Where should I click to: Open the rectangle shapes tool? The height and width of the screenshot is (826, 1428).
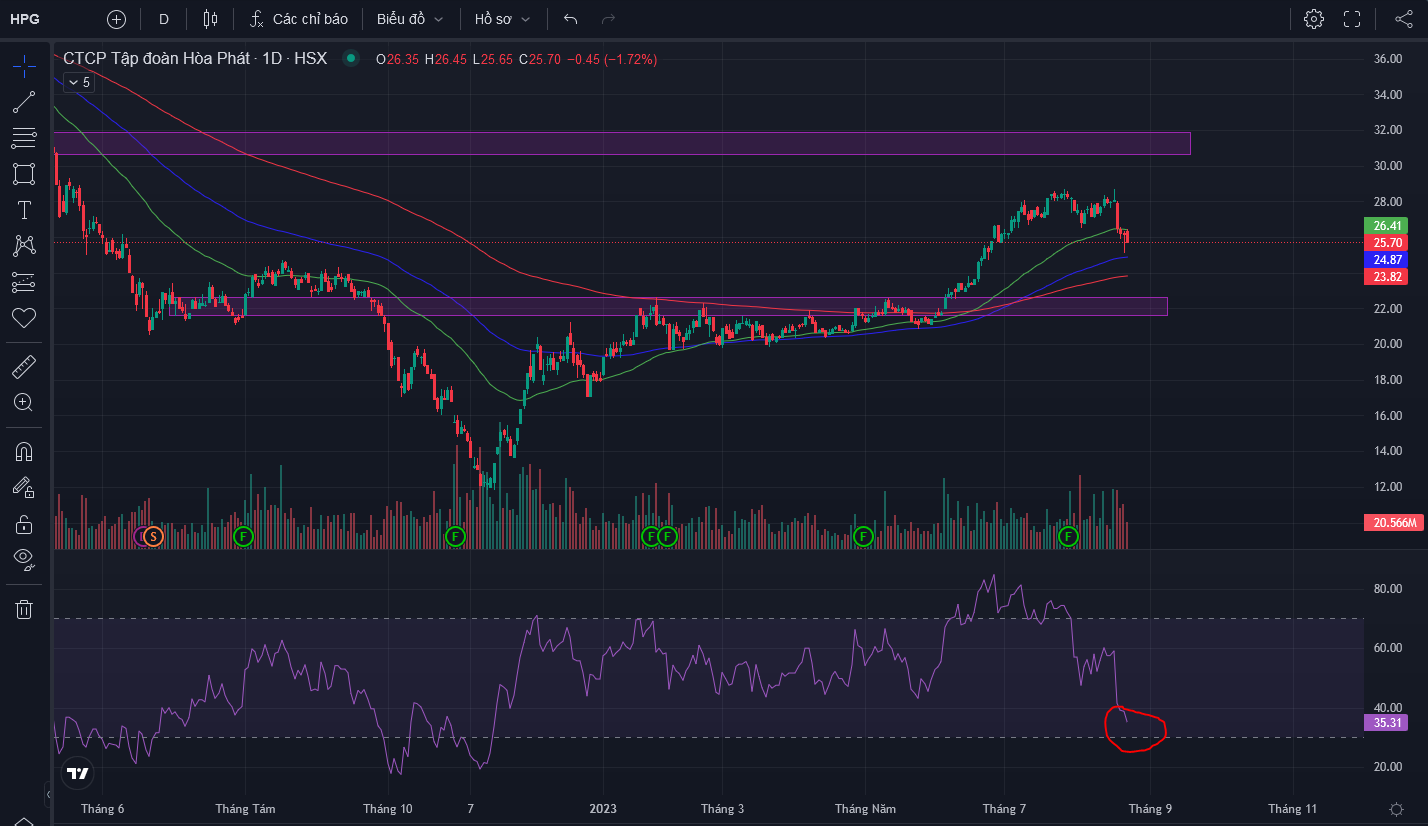pos(24,174)
